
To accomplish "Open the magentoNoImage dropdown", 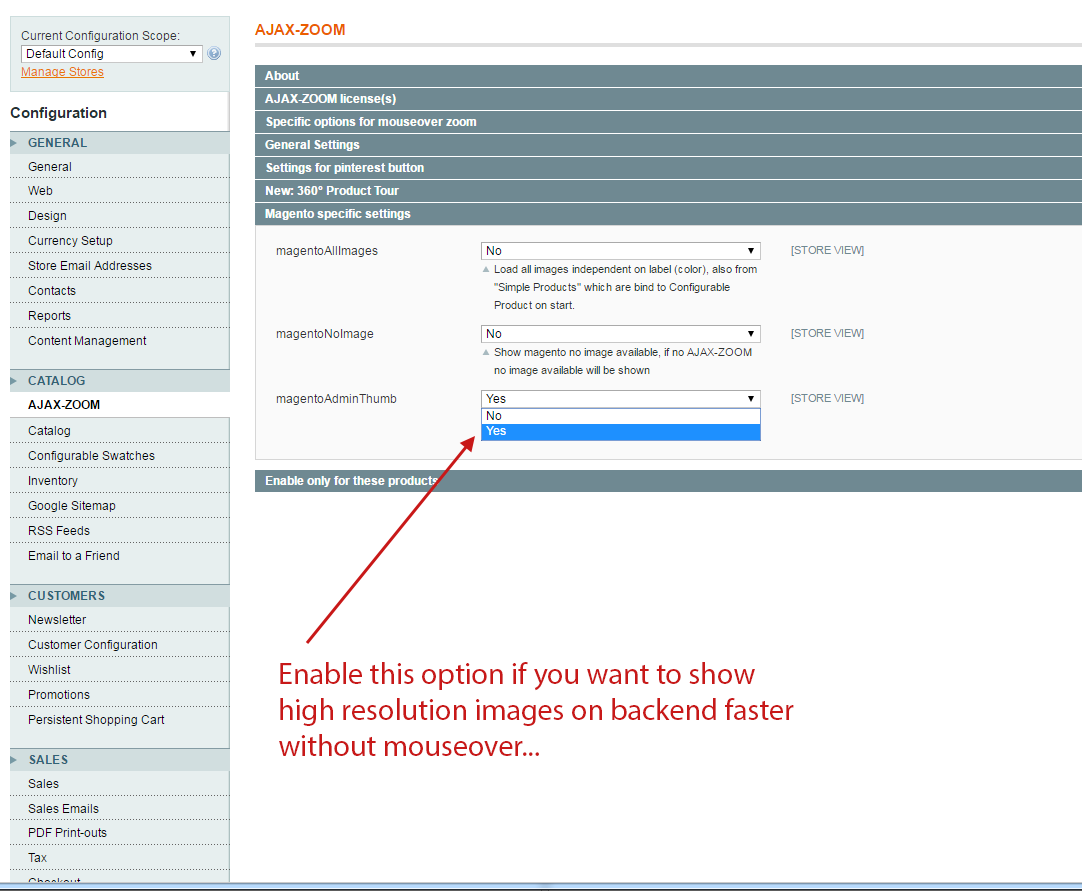I will pyautogui.click(x=620, y=333).
